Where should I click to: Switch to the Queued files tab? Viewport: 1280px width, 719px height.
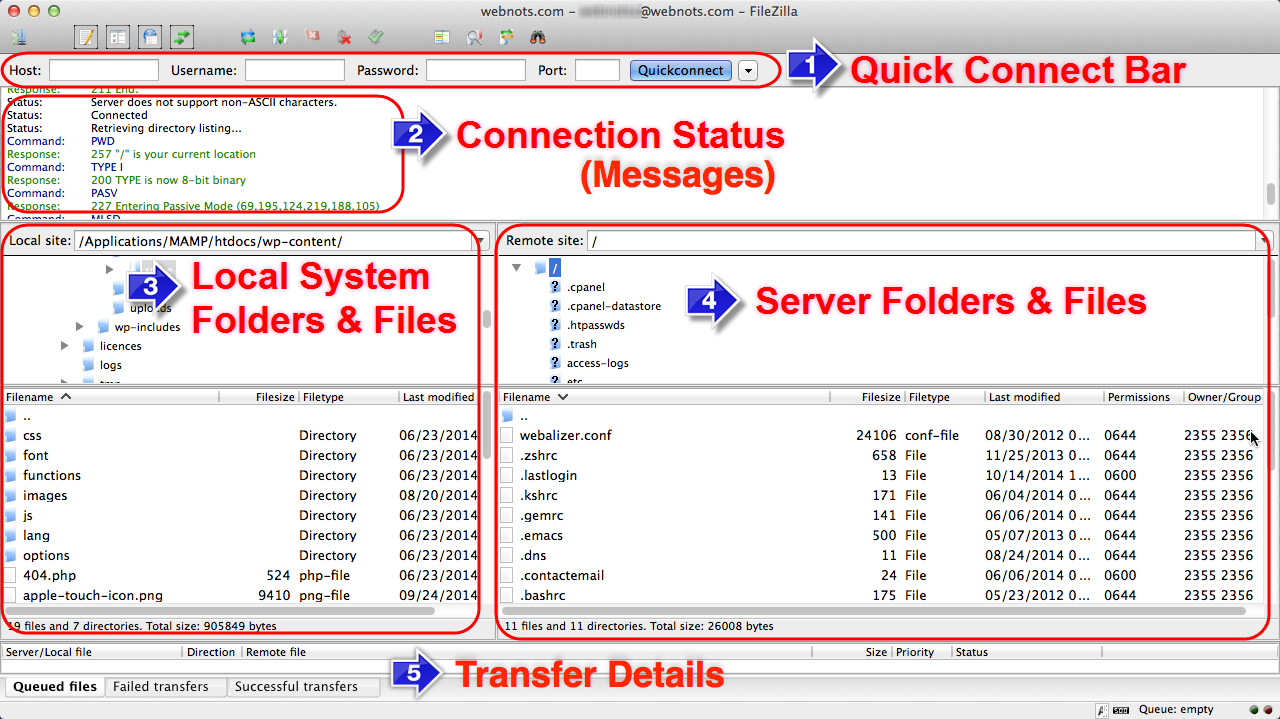55,687
